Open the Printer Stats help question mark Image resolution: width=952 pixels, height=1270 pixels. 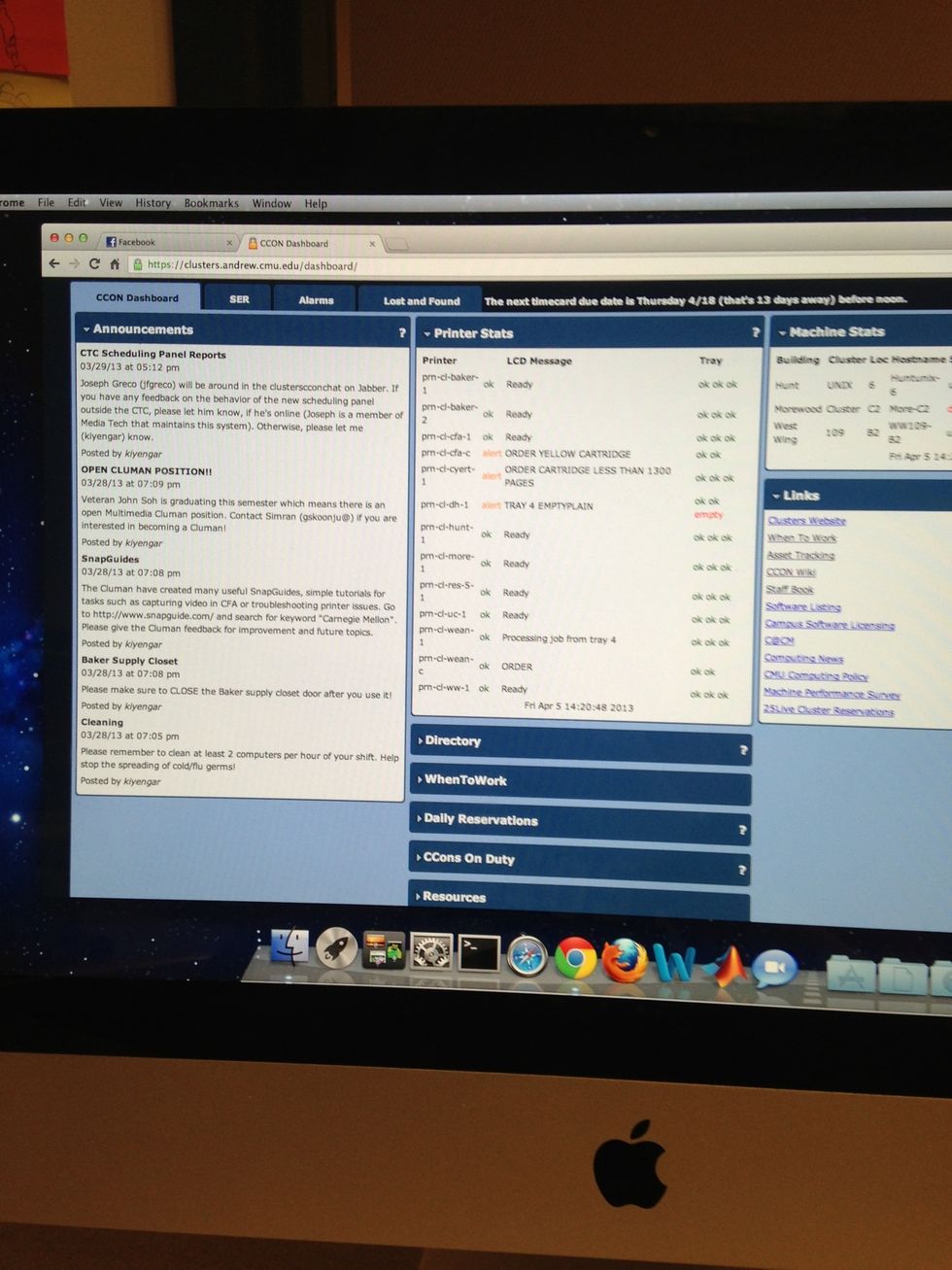(x=756, y=332)
